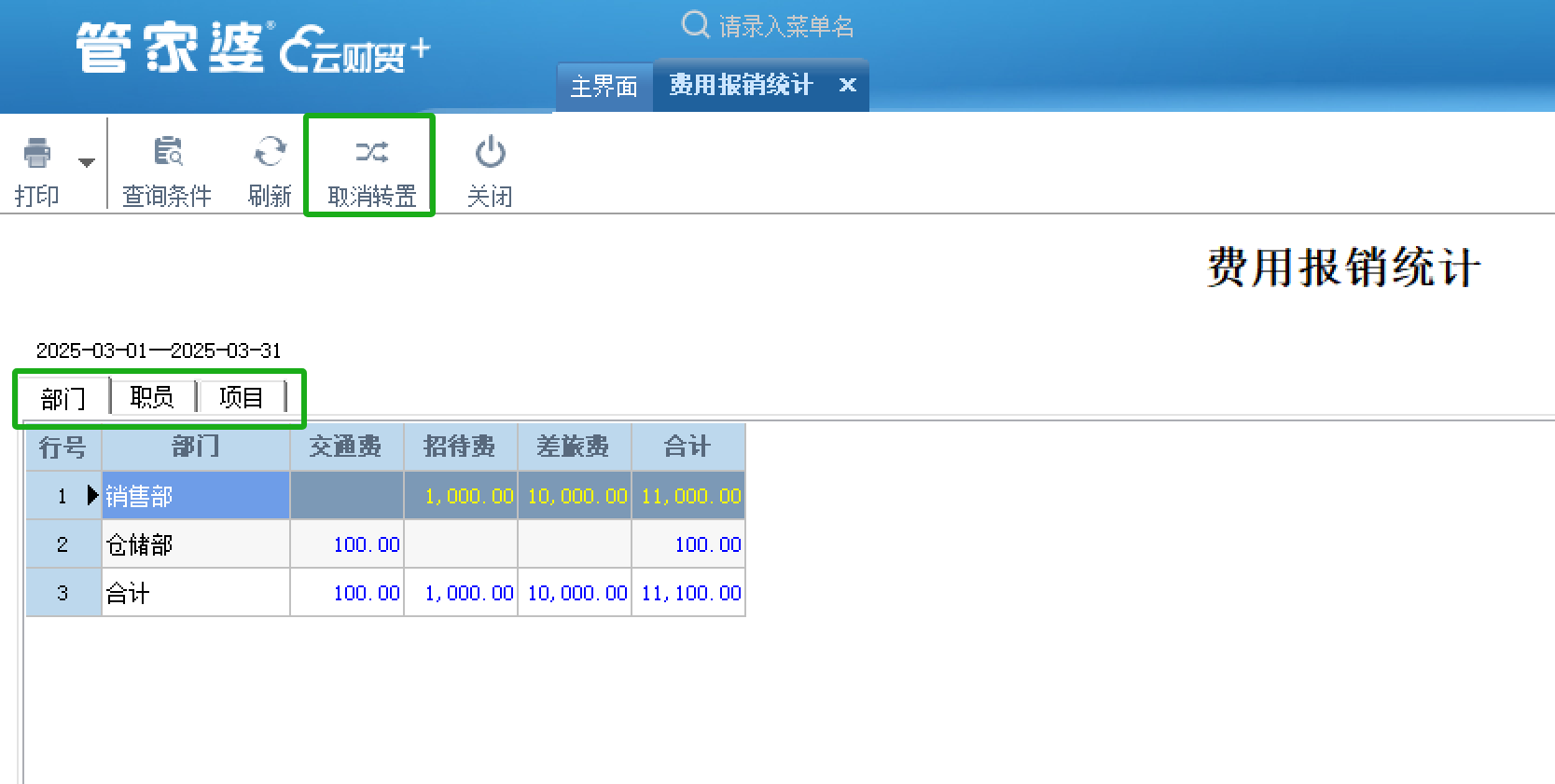Switch to the 项目 grouping tab
The image size is (1555, 784).
(241, 398)
